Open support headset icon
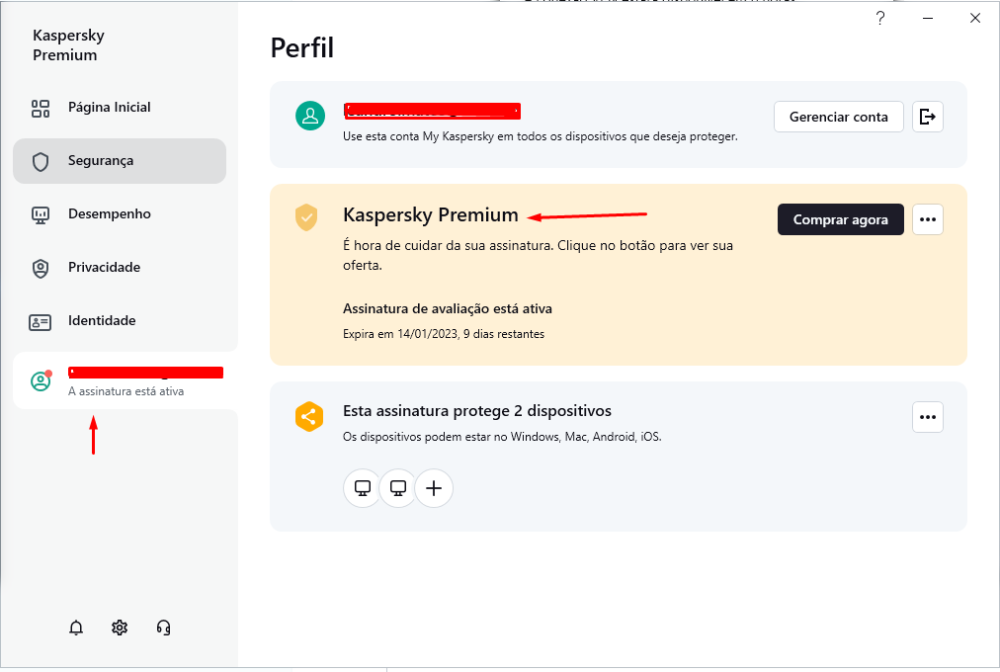Screen dimensions: 1000x672 click(164, 628)
